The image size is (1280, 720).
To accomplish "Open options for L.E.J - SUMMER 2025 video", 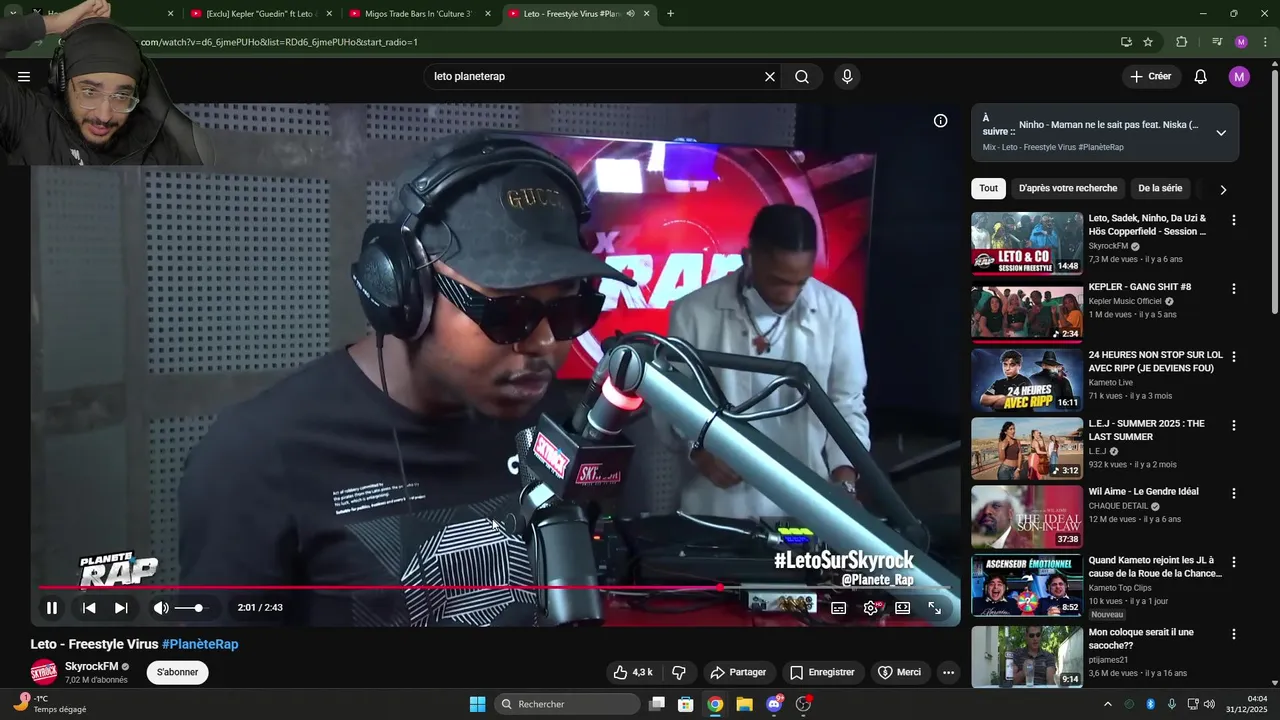I will click(1233, 426).
